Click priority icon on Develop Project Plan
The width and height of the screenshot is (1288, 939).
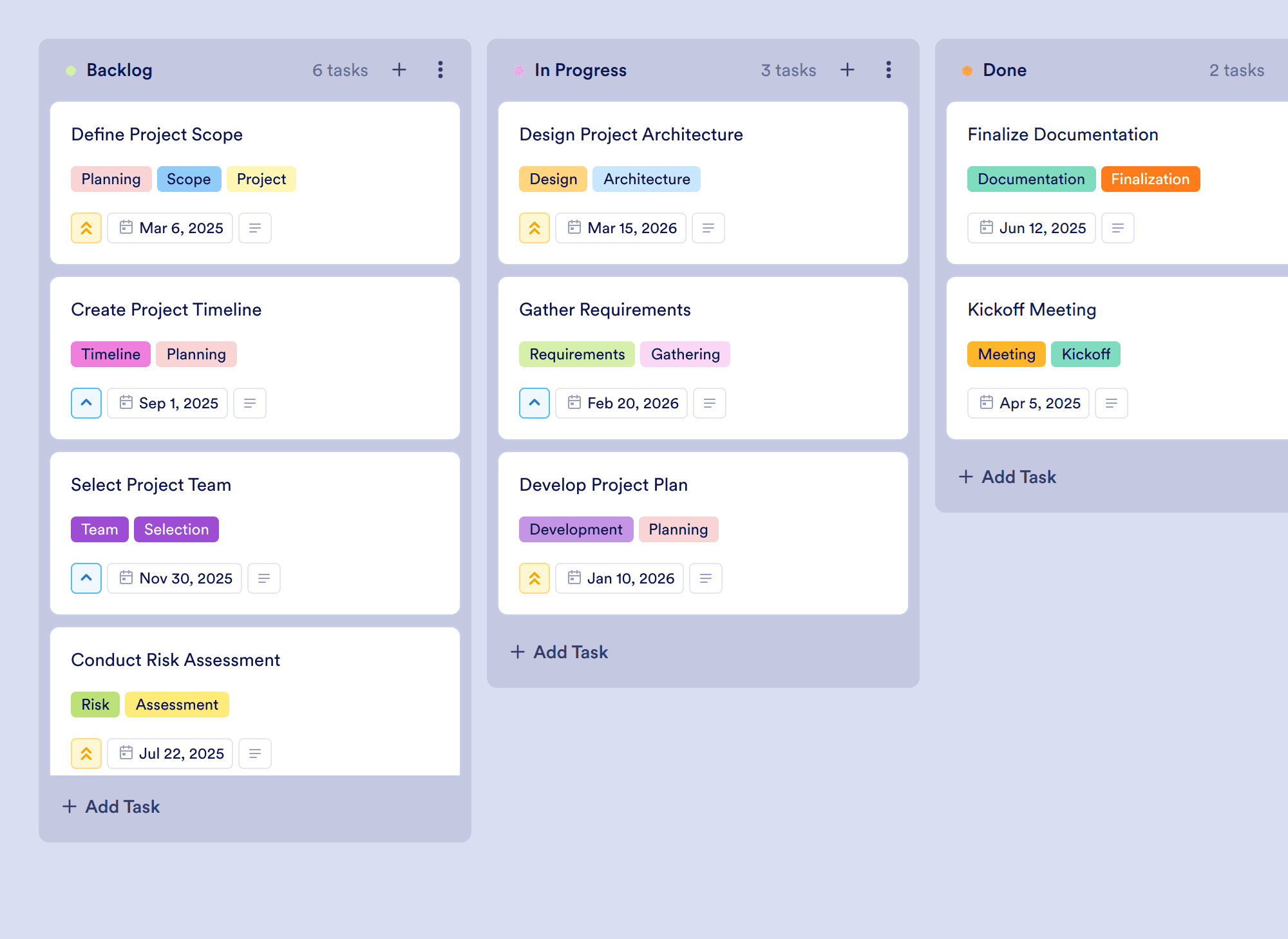[535, 578]
